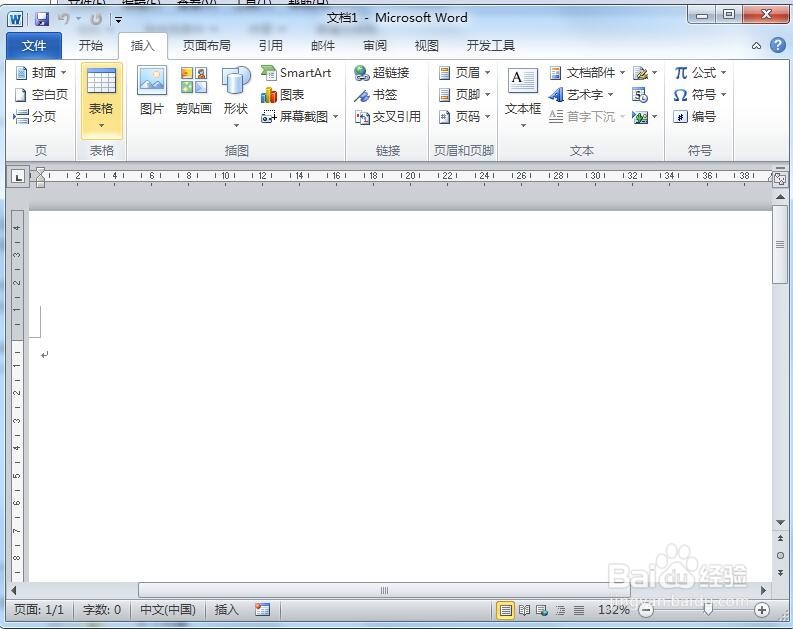Expand the equation (公式) dropdown arrow
Screen dimensions: 793x629
(724, 73)
